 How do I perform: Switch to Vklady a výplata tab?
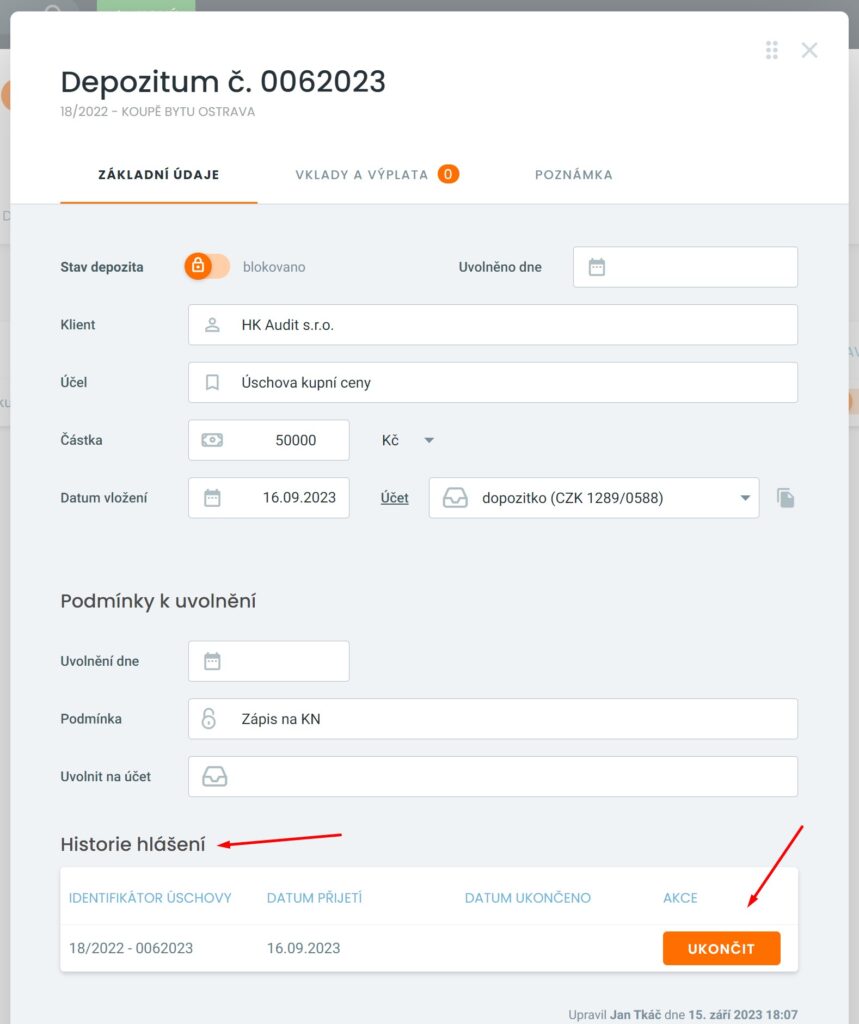pyautogui.click(x=376, y=175)
